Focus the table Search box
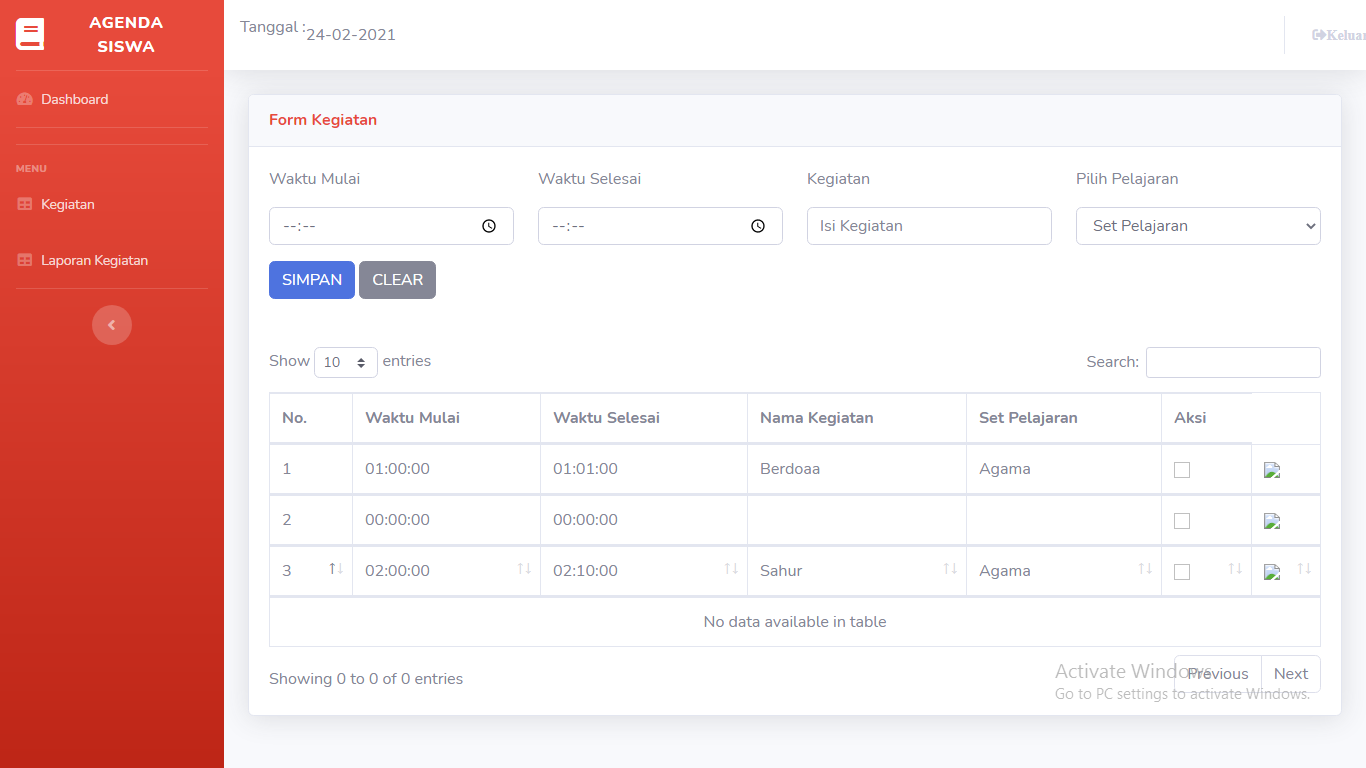Image resolution: width=1366 pixels, height=768 pixels. click(x=1233, y=362)
